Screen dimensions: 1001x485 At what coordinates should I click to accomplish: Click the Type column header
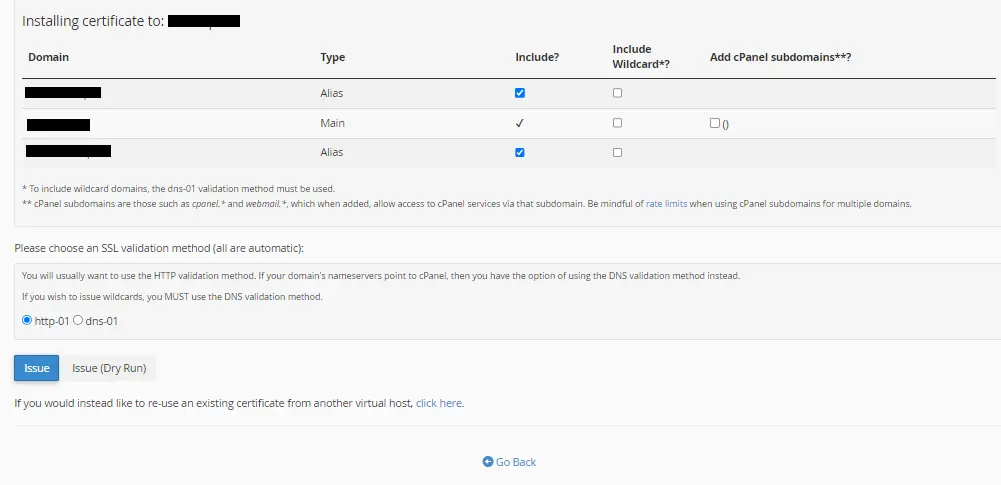click(333, 57)
